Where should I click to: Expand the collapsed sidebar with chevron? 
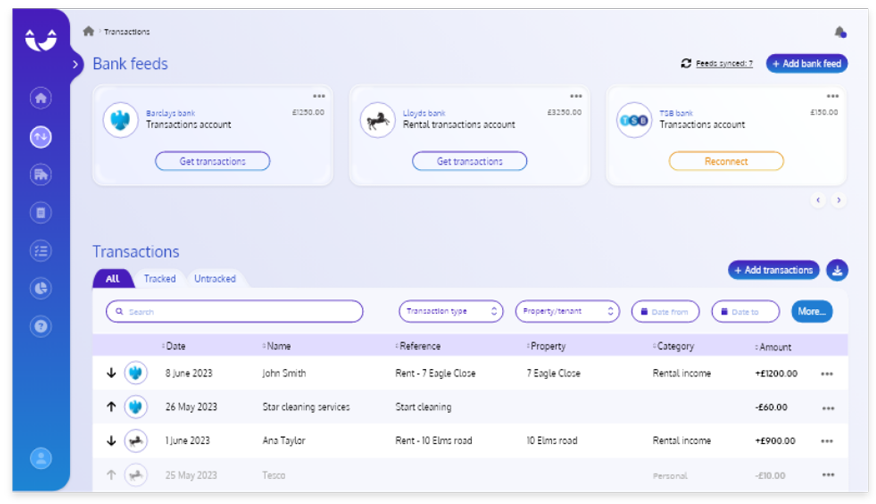[x=77, y=64]
